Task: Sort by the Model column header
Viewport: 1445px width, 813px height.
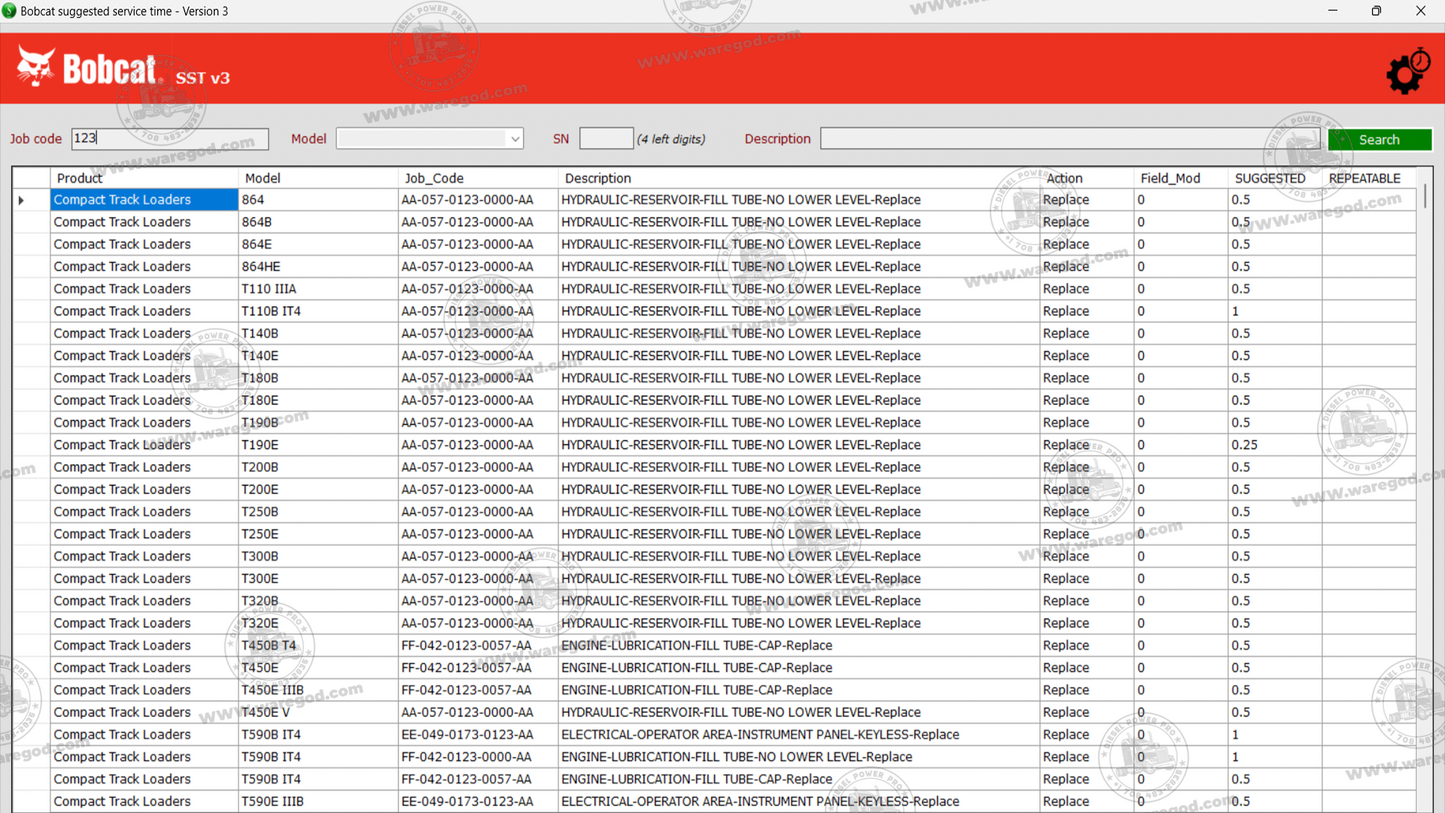Action: pos(263,178)
